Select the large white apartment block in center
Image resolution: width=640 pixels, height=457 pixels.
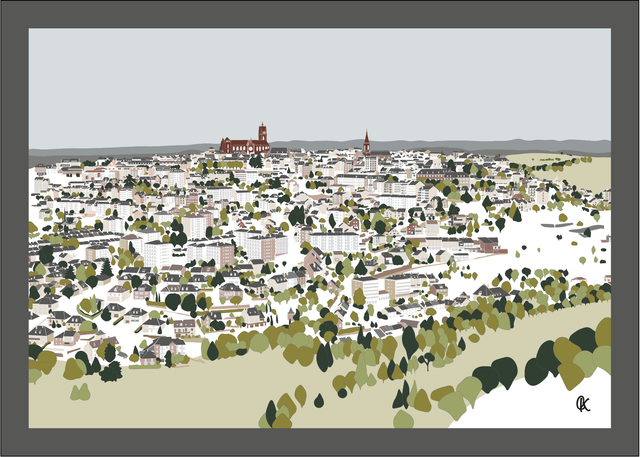334,241
